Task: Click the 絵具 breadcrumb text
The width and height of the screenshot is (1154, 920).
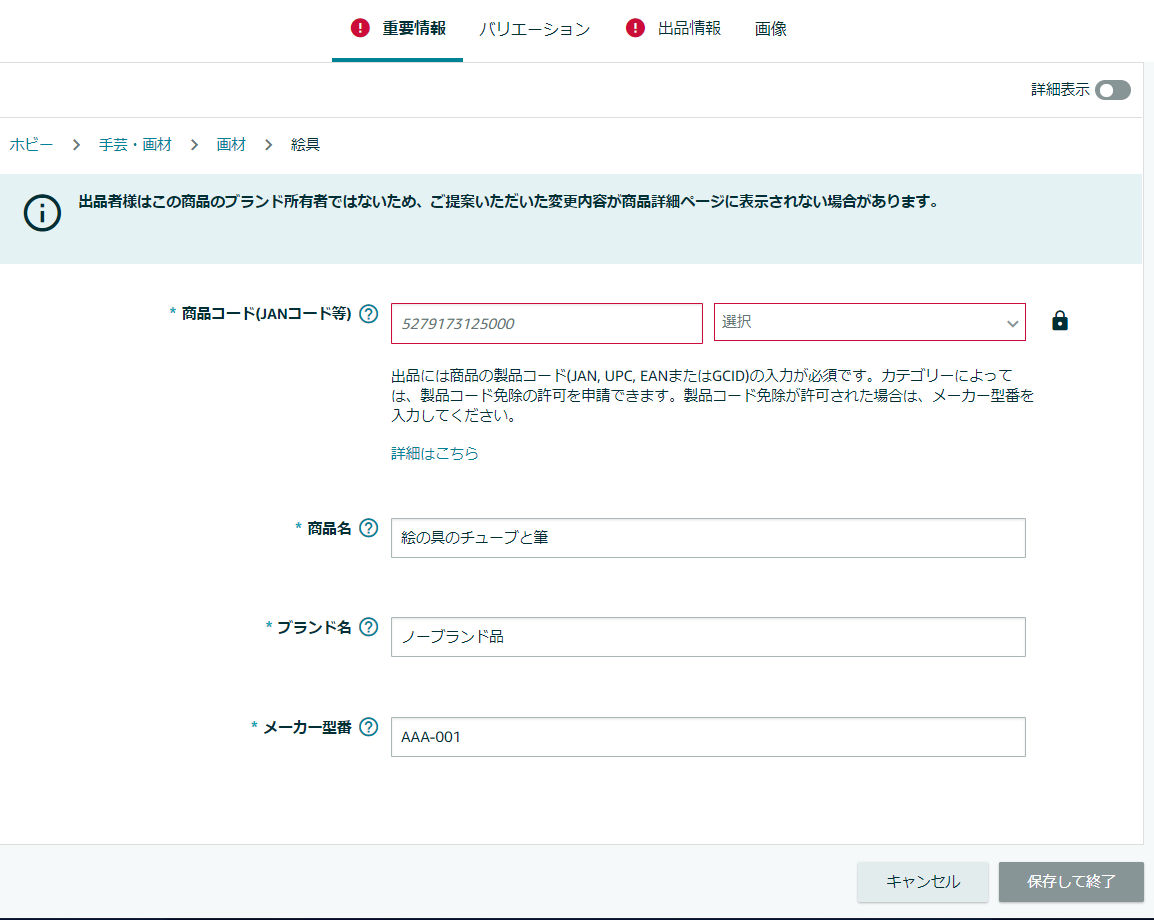Action: coord(305,144)
